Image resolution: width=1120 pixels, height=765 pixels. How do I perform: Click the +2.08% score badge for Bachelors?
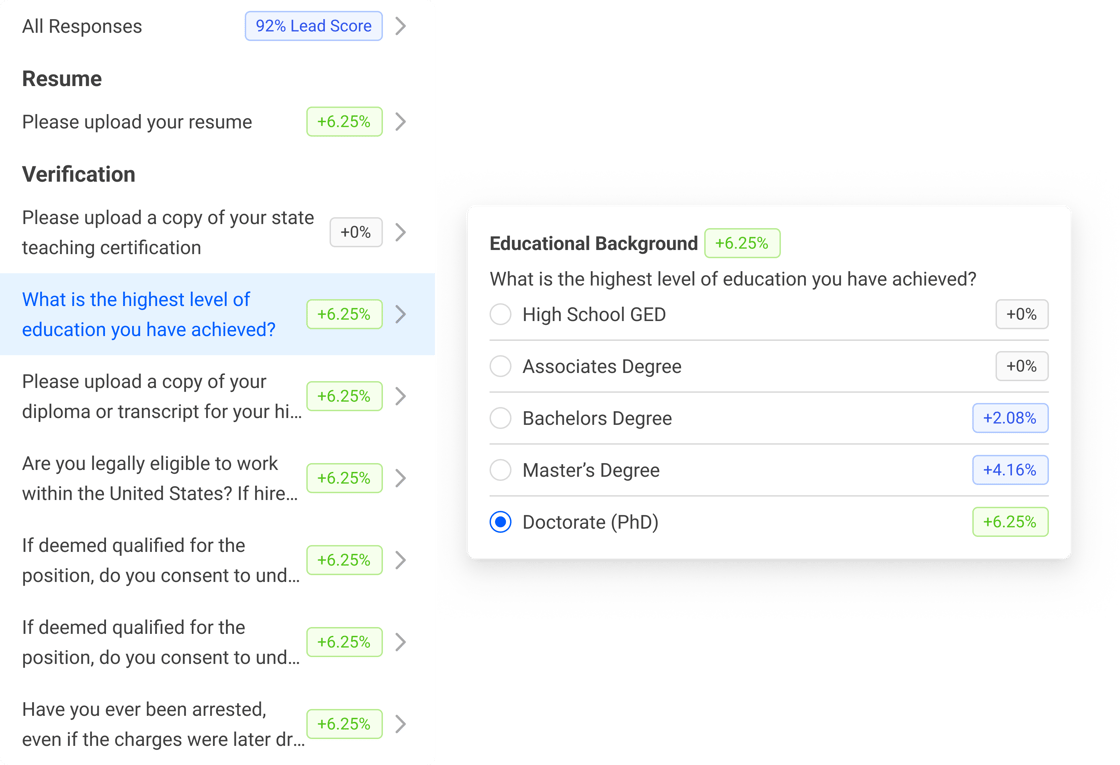click(x=1010, y=418)
